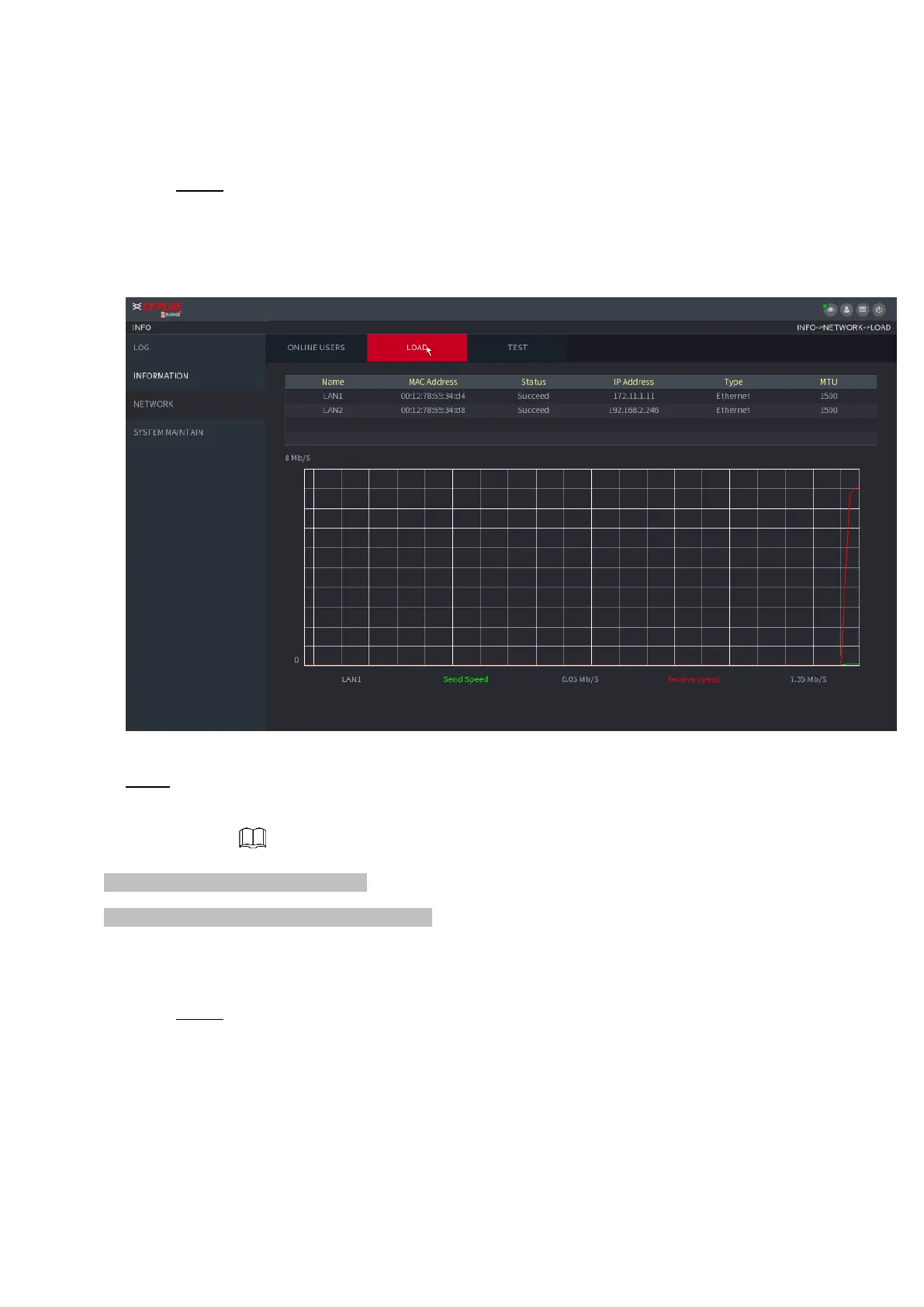Click the MTU column header

[829, 382]
